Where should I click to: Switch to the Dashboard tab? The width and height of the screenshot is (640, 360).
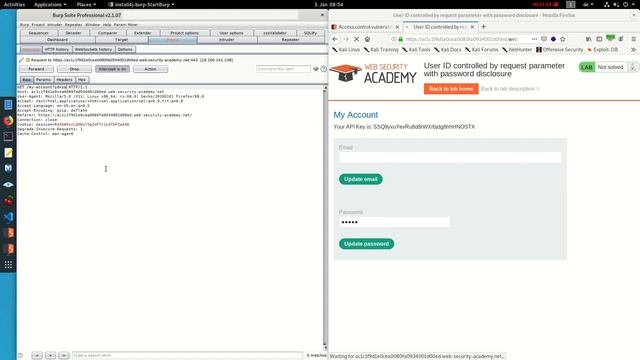[57, 40]
